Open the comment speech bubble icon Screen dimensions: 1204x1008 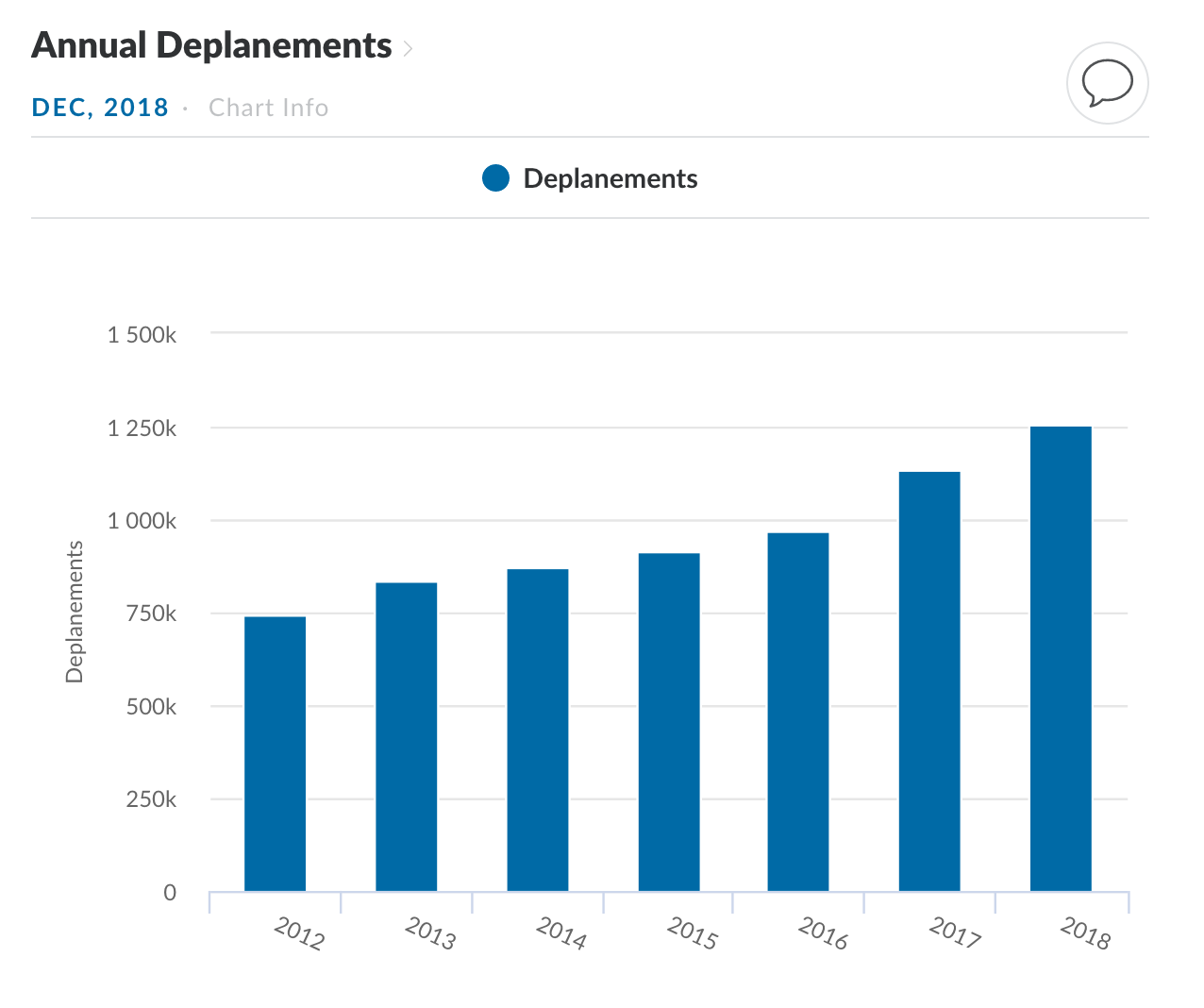coord(1107,83)
